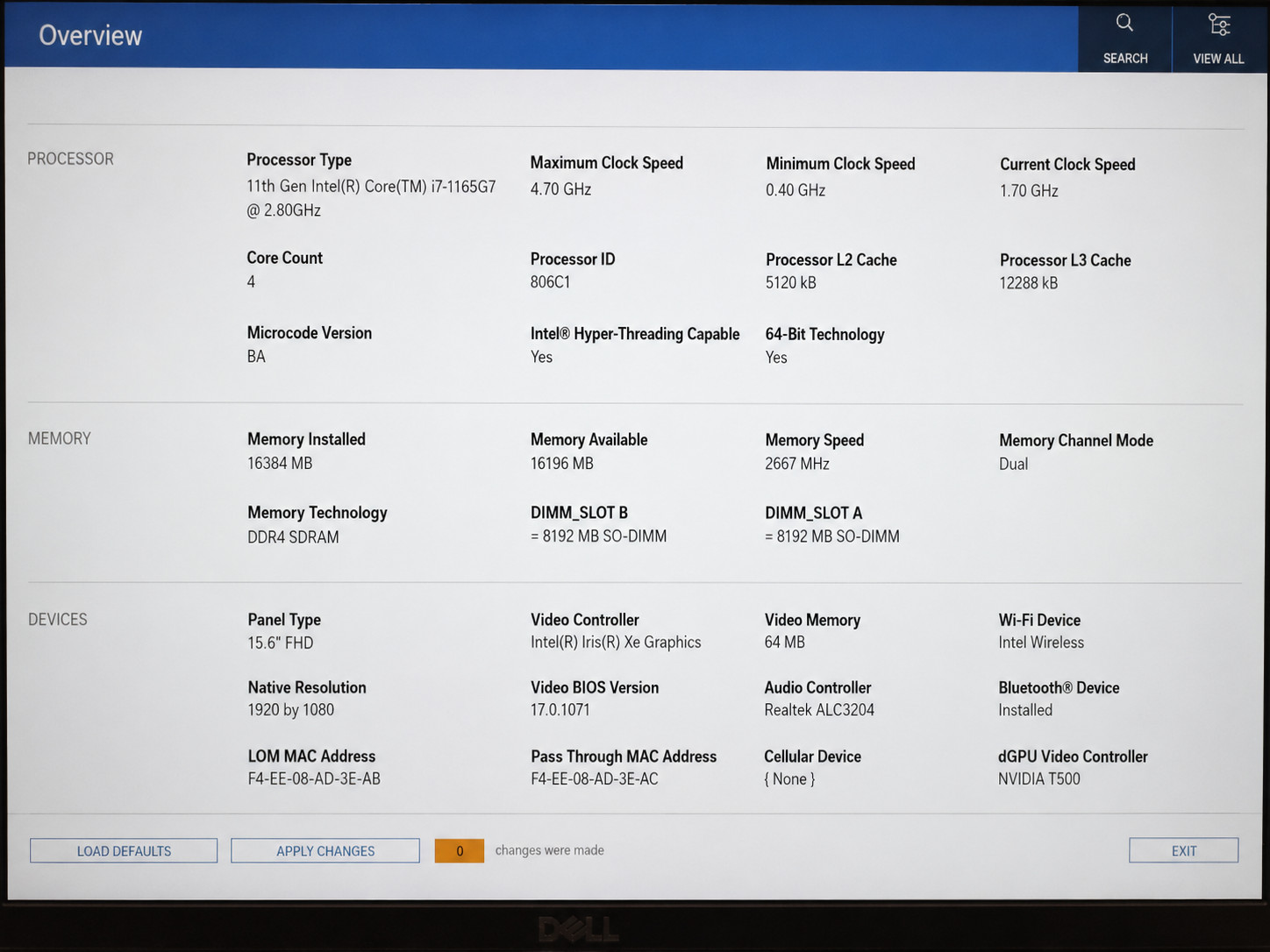Apply changes with the Apply Changes button

[325, 850]
